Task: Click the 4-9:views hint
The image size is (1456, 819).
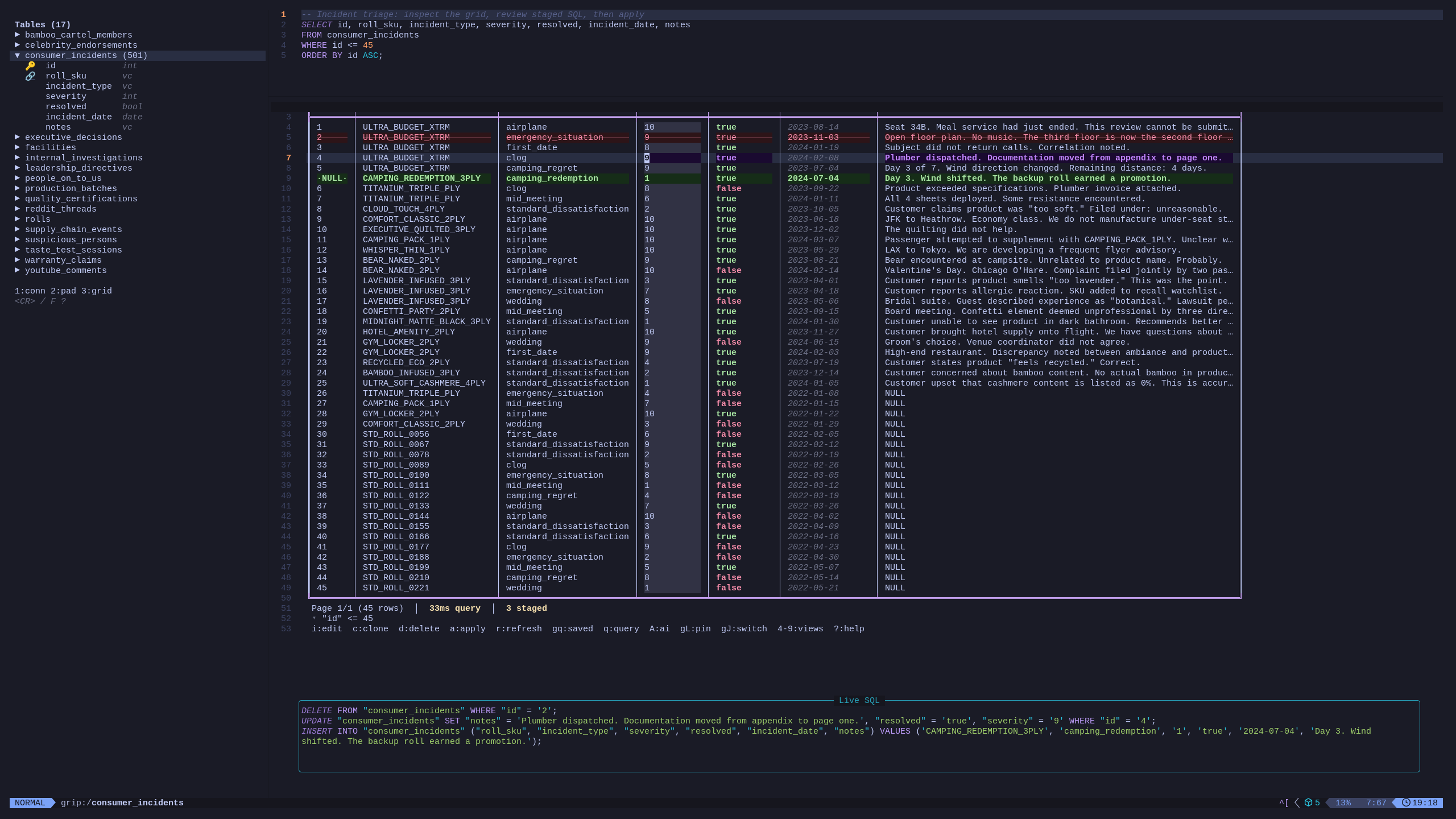Action: (800, 629)
